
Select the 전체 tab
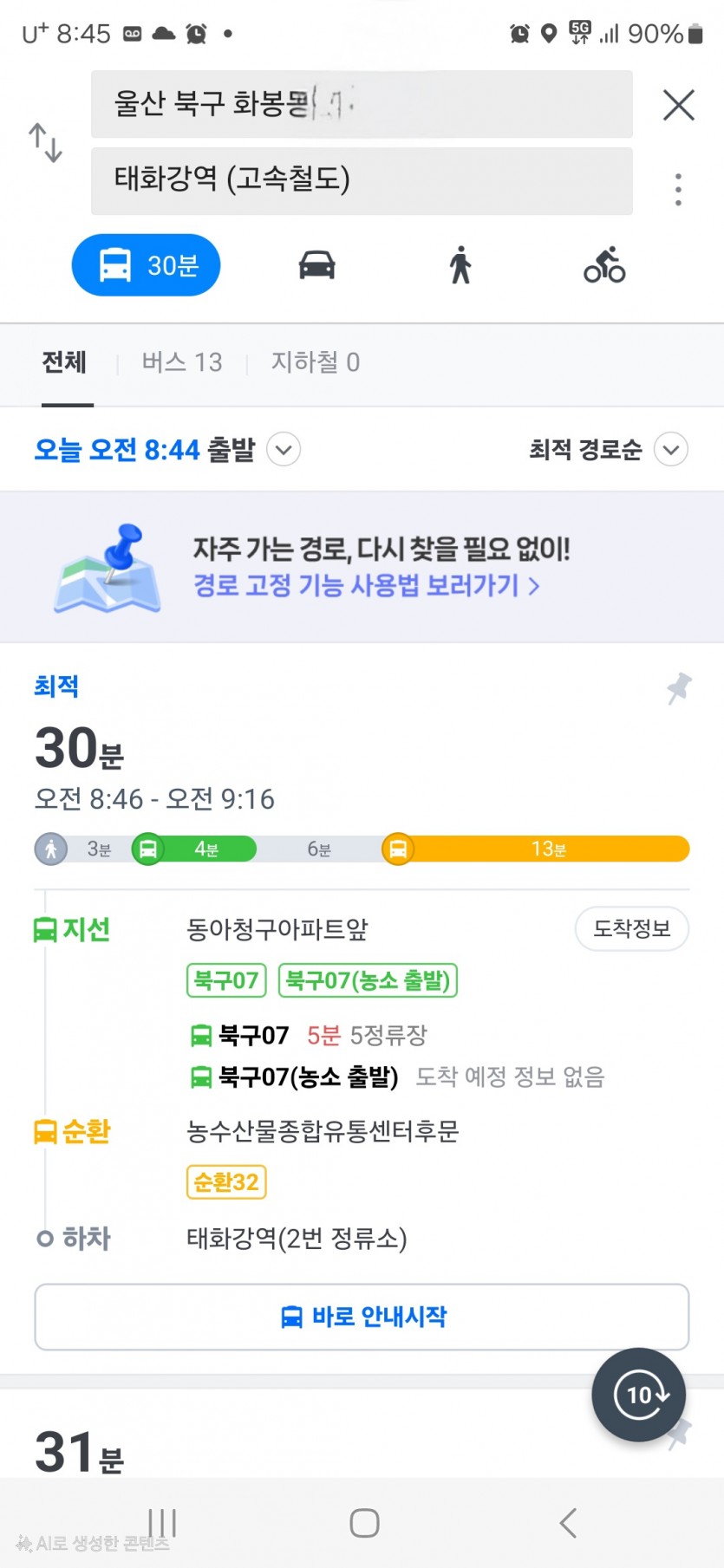pyautogui.click(x=64, y=362)
